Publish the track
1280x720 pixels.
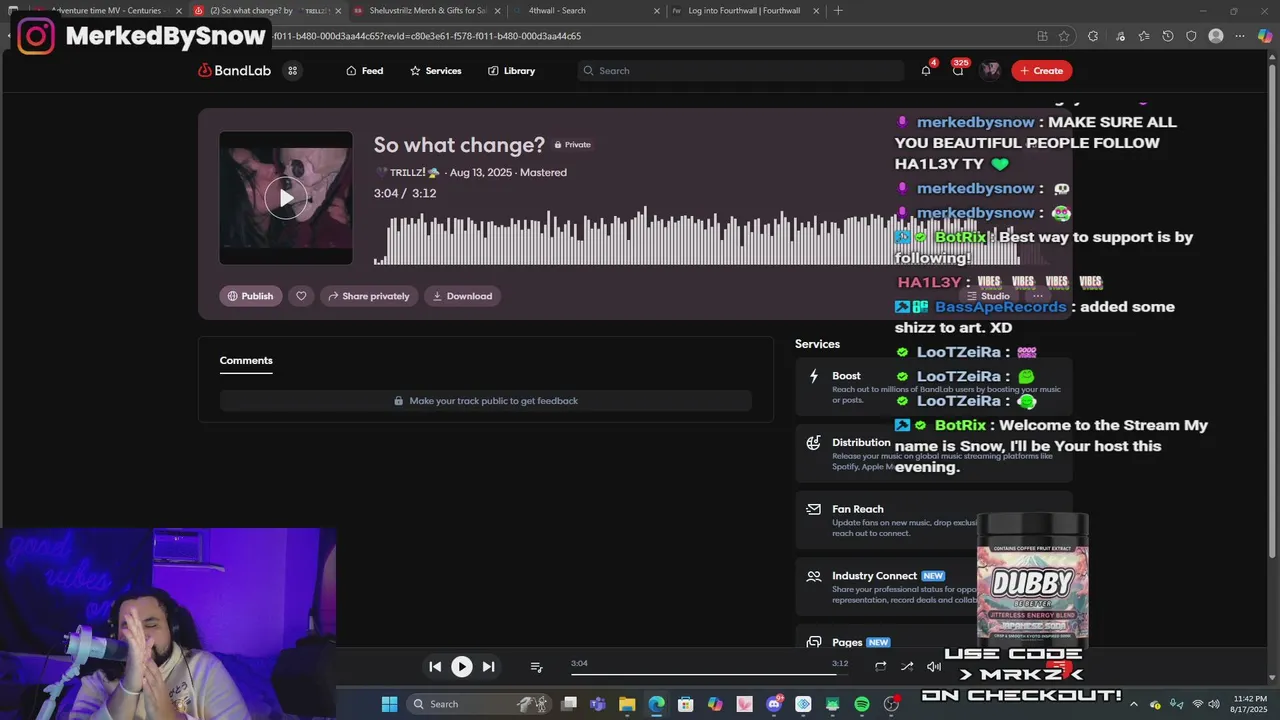(x=251, y=296)
